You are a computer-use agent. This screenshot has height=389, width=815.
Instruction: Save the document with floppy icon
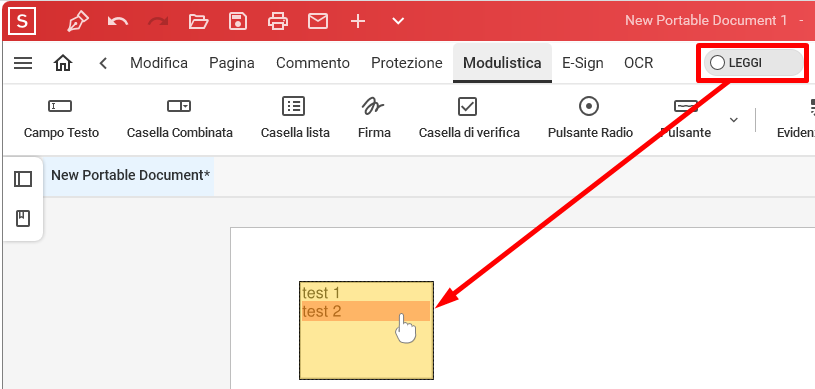[238, 21]
